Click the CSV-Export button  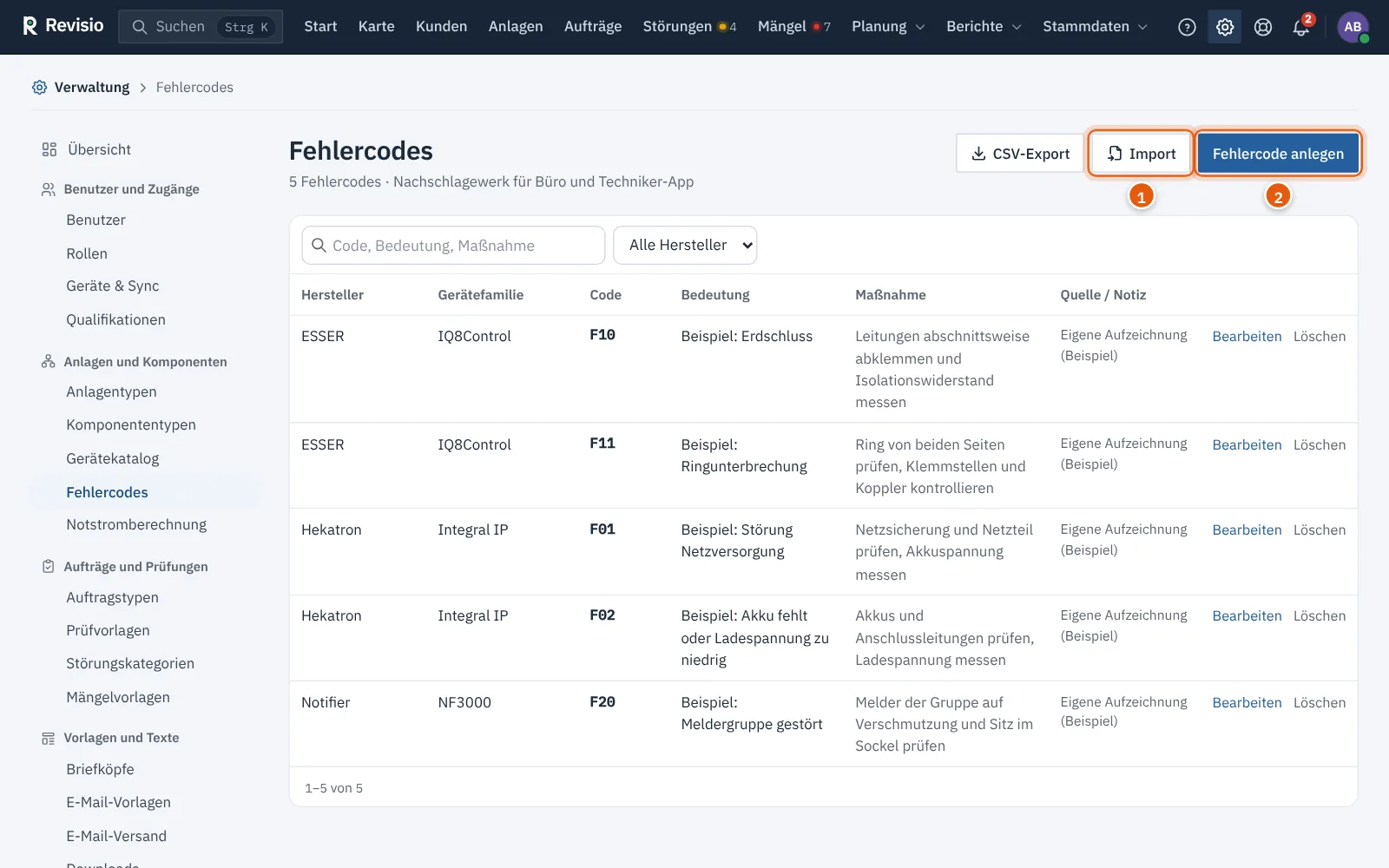click(1020, 154)
